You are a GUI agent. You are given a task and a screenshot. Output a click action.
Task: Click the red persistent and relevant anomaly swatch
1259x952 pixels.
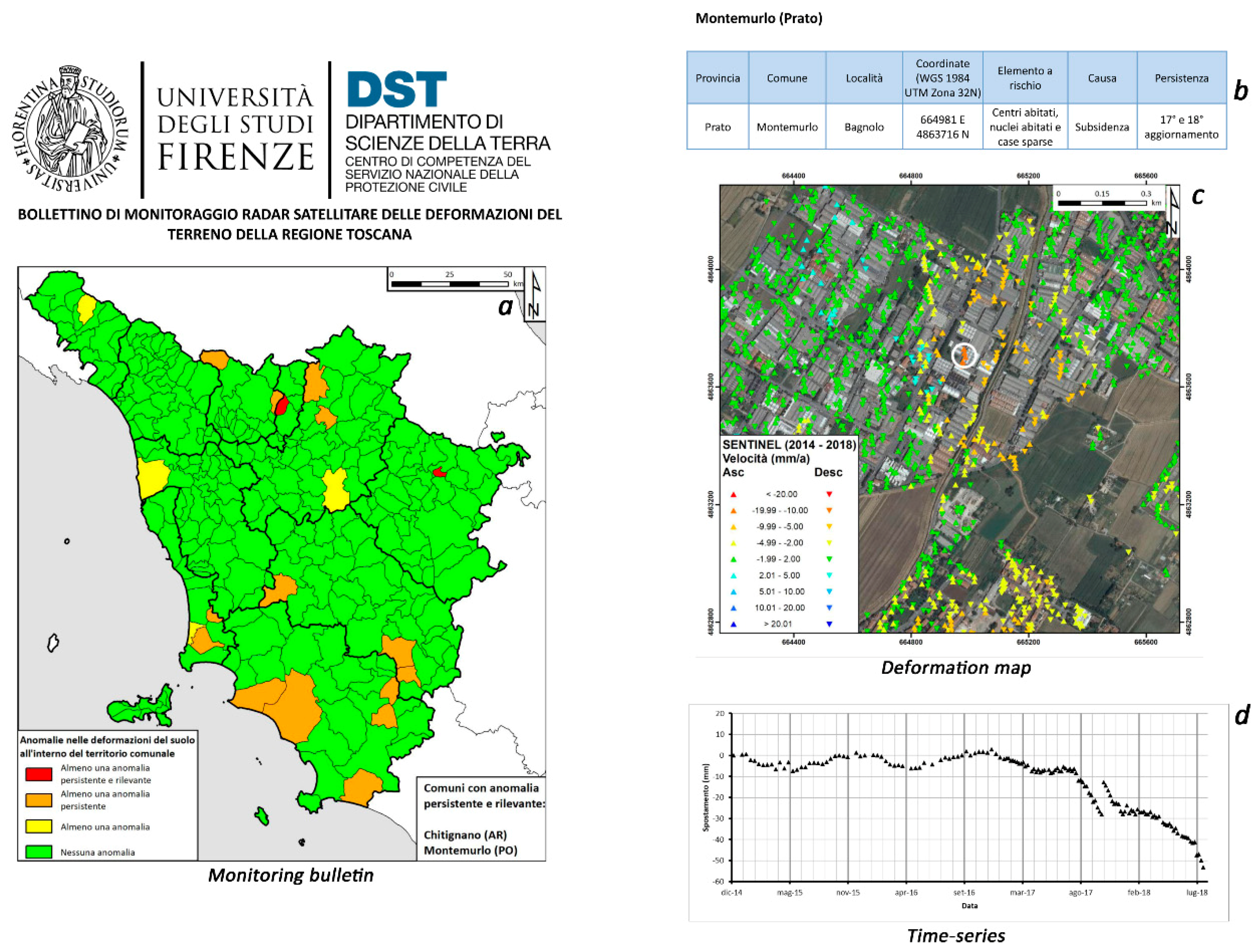(x=39, y=774)
